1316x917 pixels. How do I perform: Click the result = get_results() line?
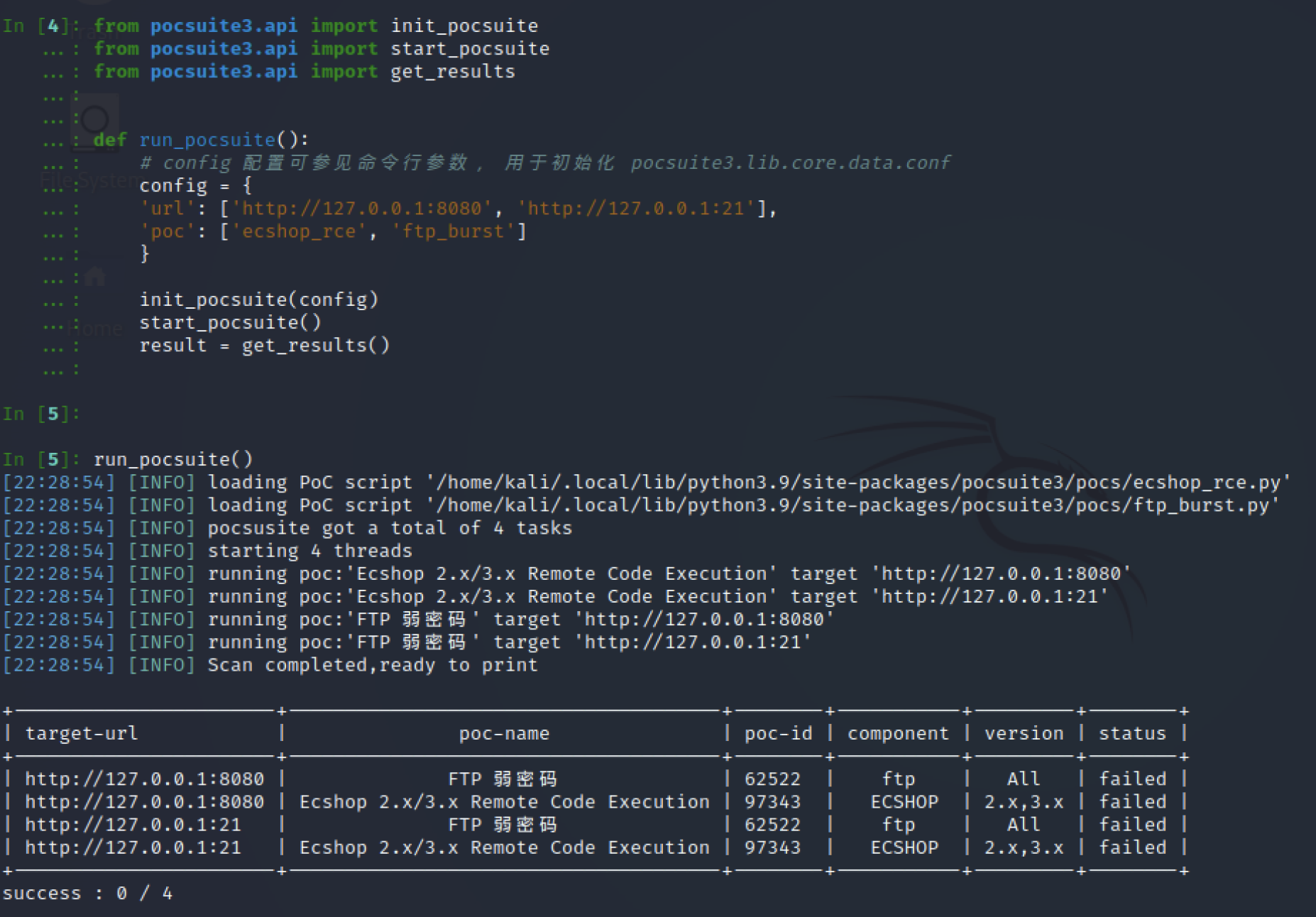click(264, 346)
